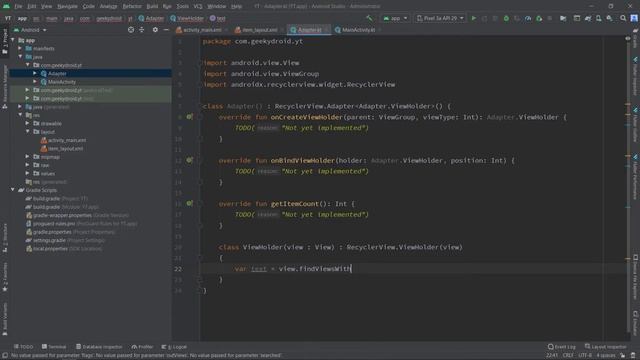Click the Stop icon in run toolbar
640x360 pixels.
coord(550,18)
